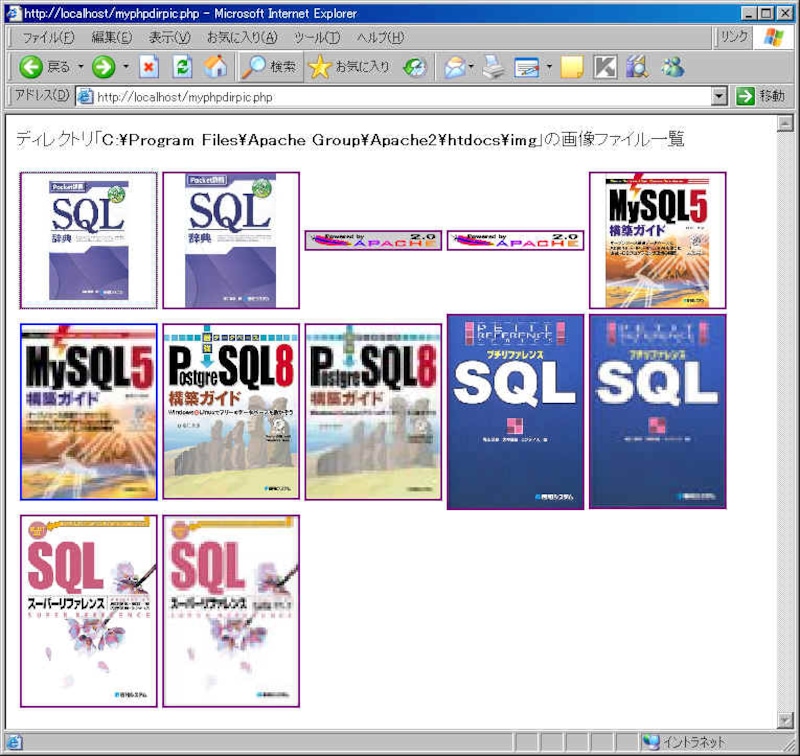Click the Internet Explorer title bar icon
Image resolution: width=800 pixels, height=756 pixels.
pos(13,13)
